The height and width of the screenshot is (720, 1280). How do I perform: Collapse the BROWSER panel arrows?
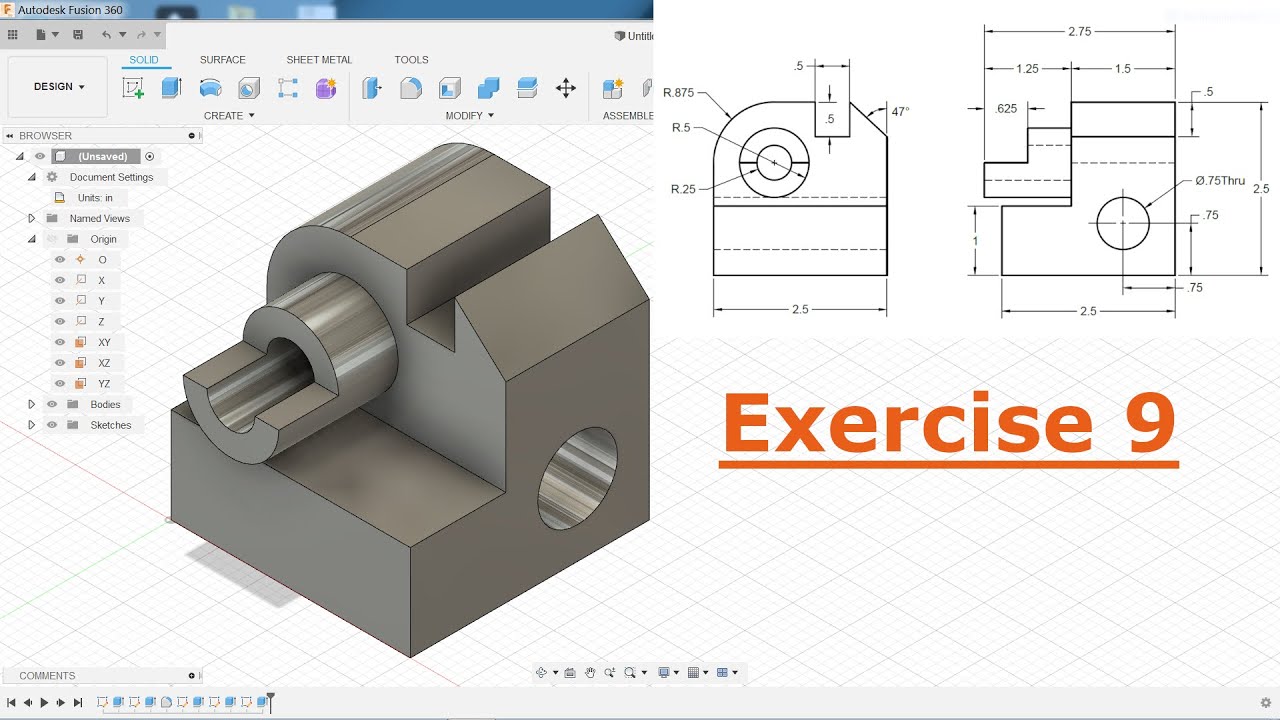click(x=10, y=136)
